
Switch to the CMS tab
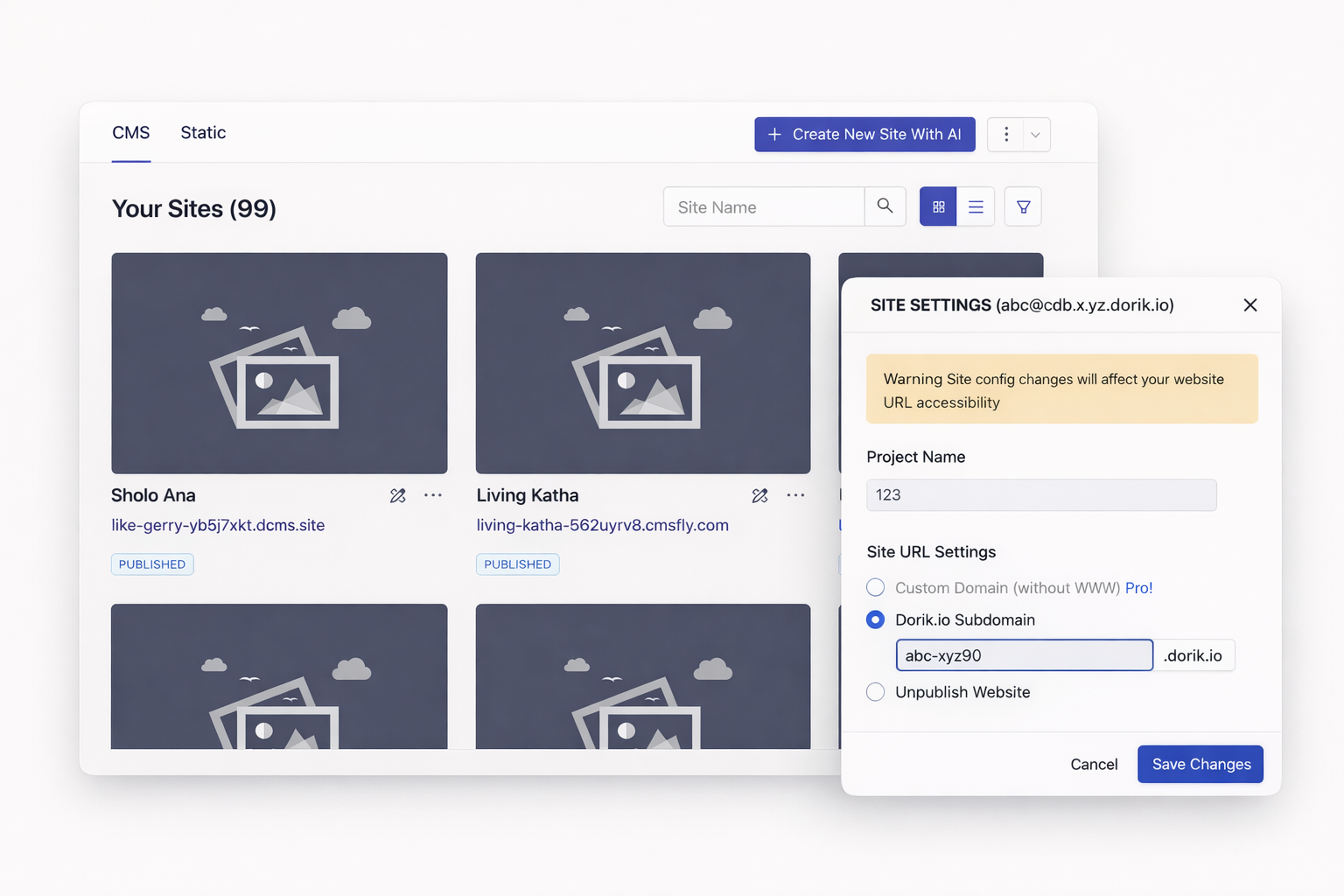click(131, 133)
